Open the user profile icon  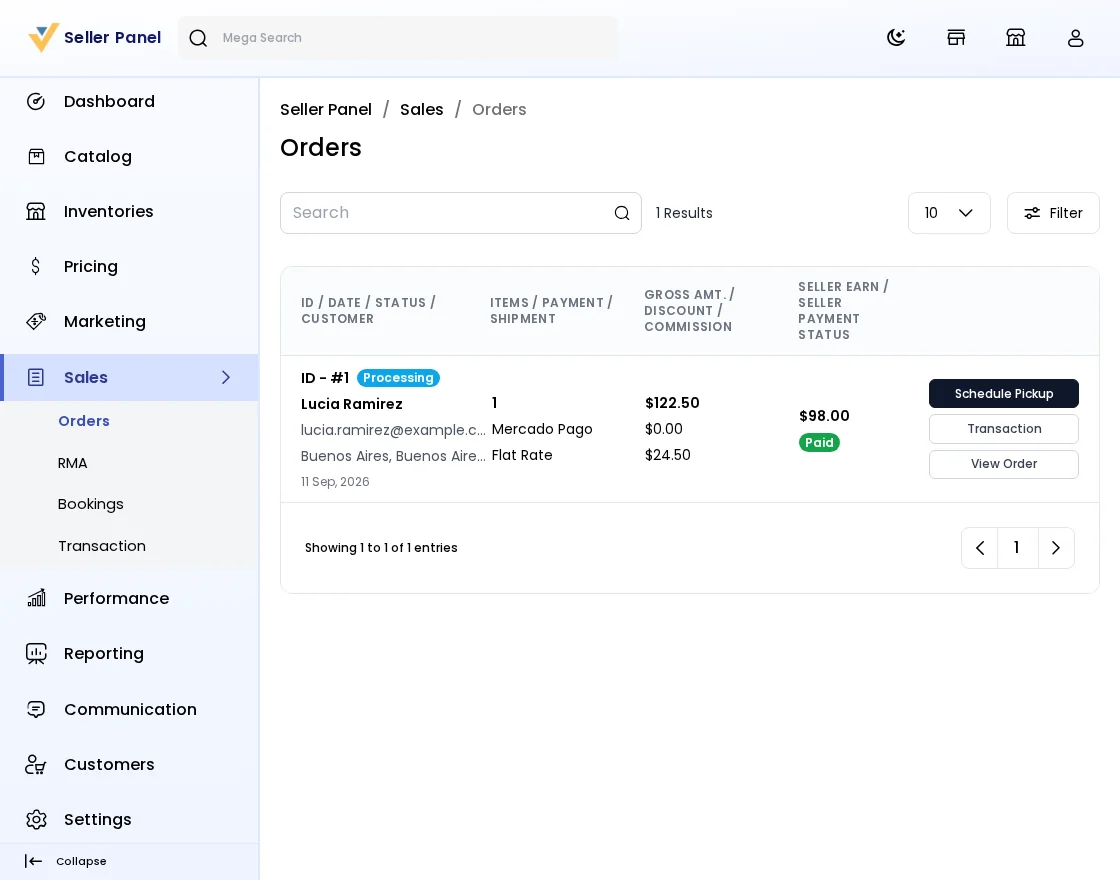(1075, 37)
